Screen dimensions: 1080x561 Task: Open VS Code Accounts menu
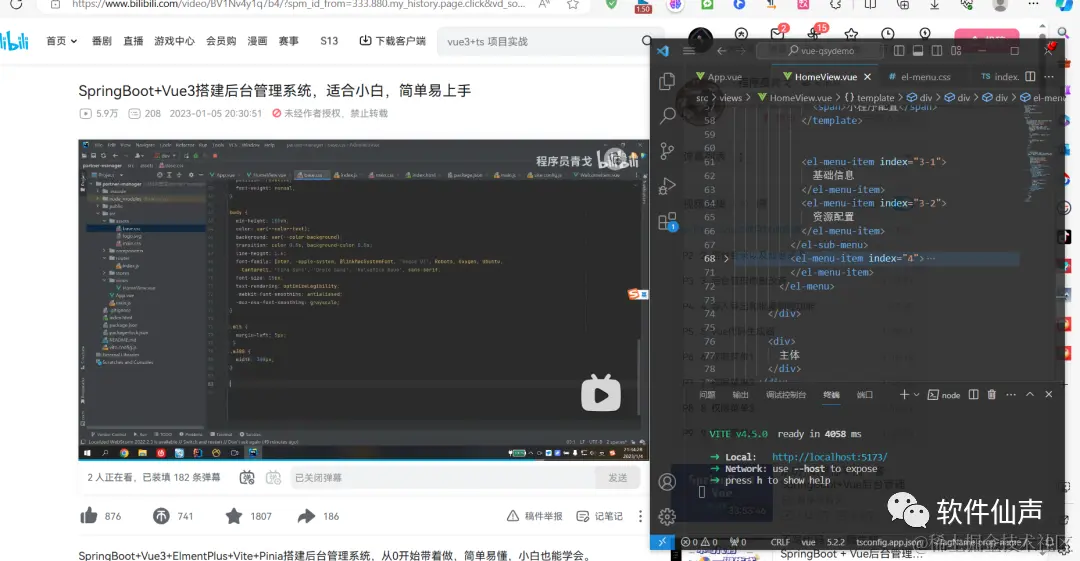pyautogui.click(x=667, y=482)
